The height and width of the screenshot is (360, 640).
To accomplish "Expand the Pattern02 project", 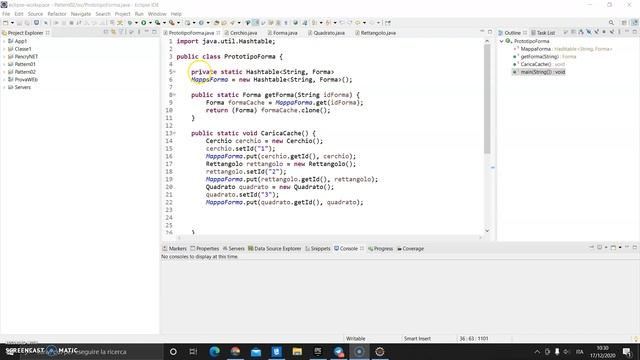I will pos(4,72).
